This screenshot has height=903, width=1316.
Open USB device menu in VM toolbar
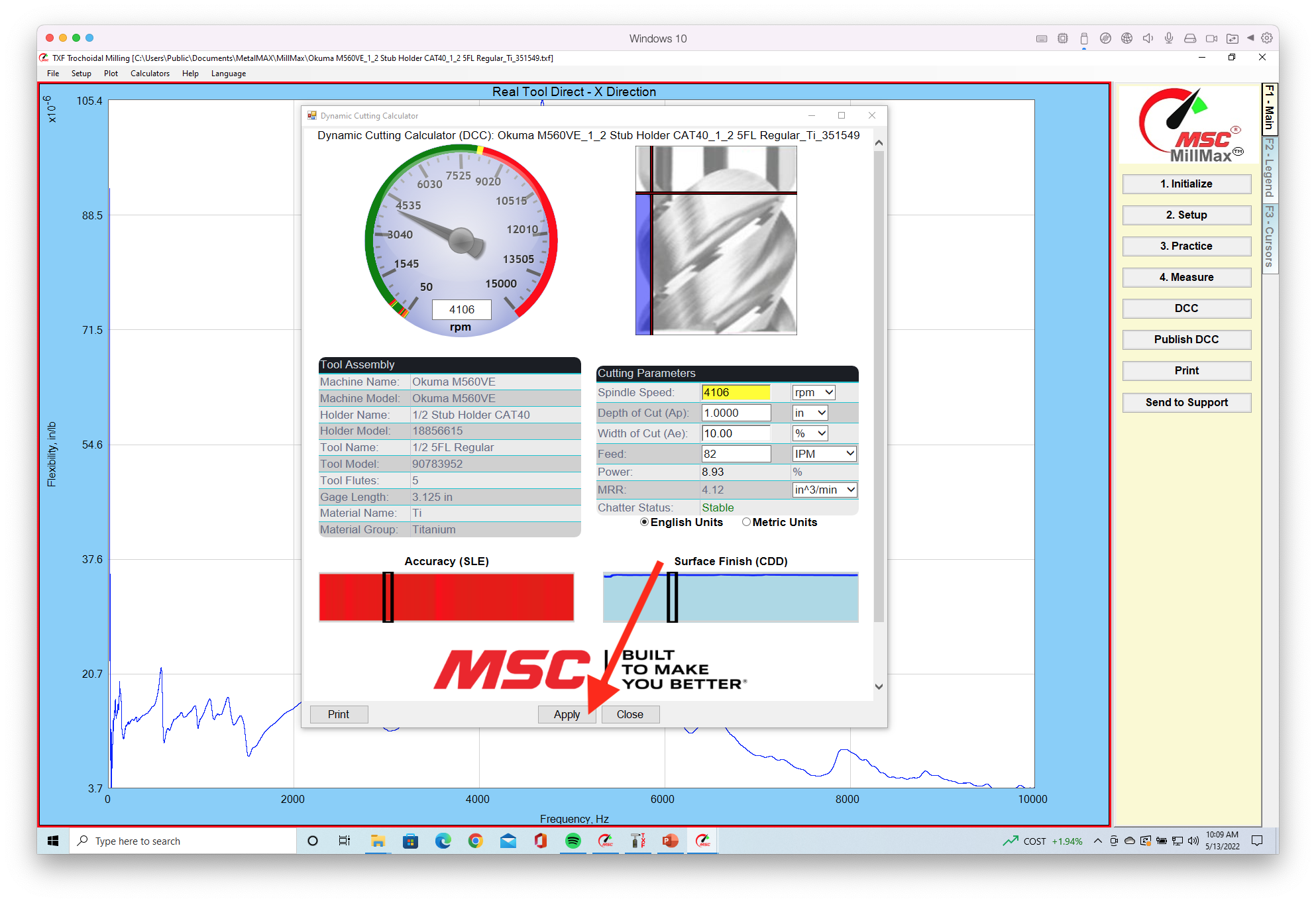[1084, 38]
